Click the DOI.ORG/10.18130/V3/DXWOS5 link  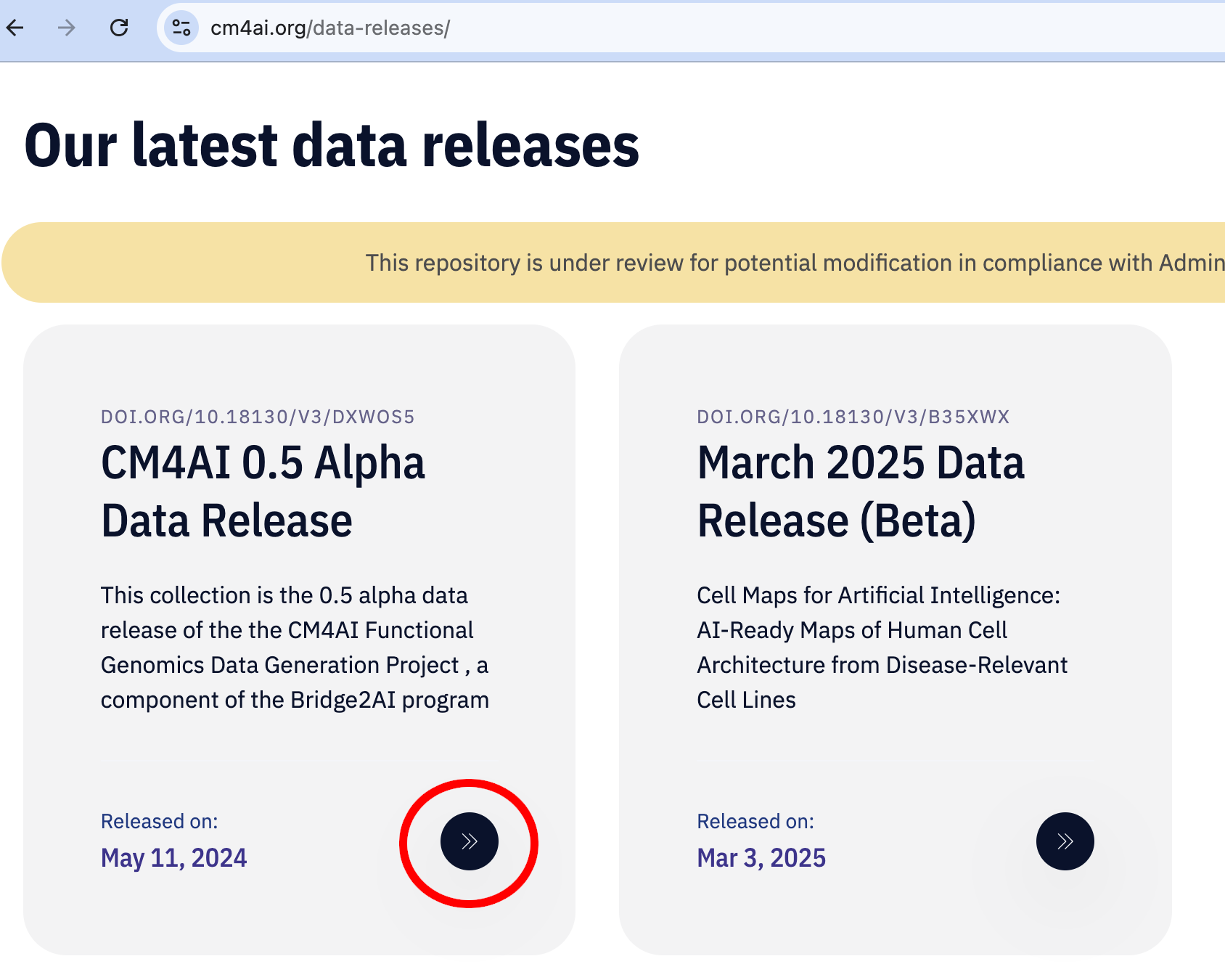pyautogui.click(x=258, y=417)
